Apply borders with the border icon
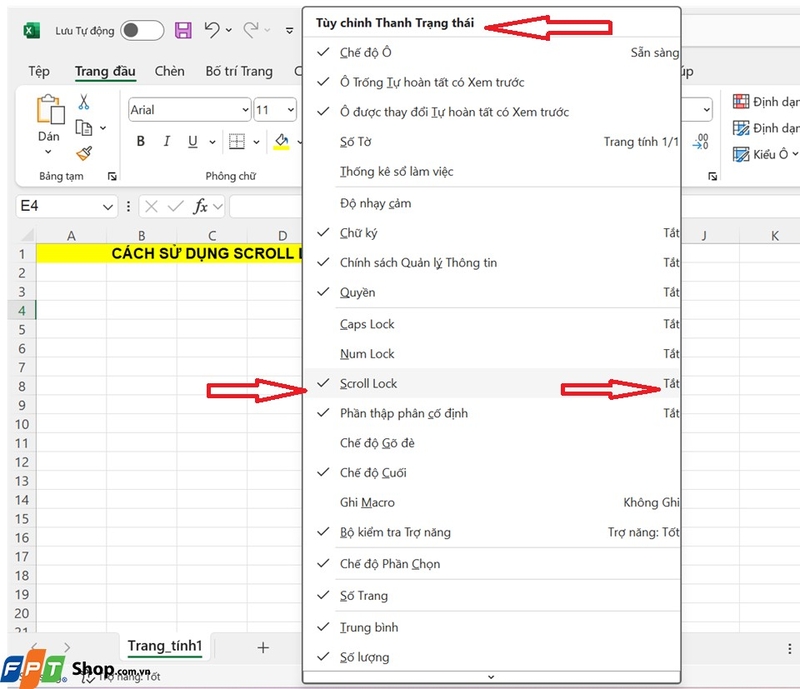800x689 pixels. (236, 141)
